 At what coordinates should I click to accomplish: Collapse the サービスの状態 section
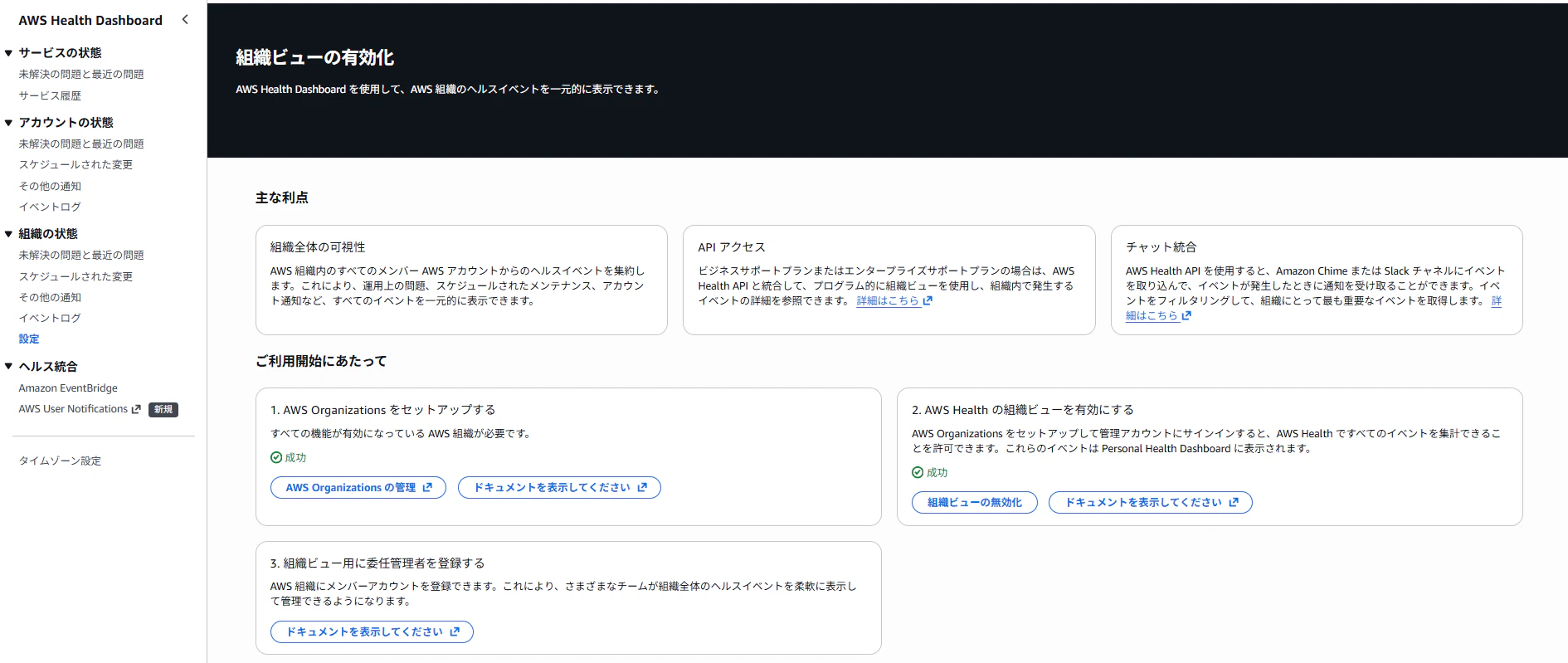[x=8, y=53]
